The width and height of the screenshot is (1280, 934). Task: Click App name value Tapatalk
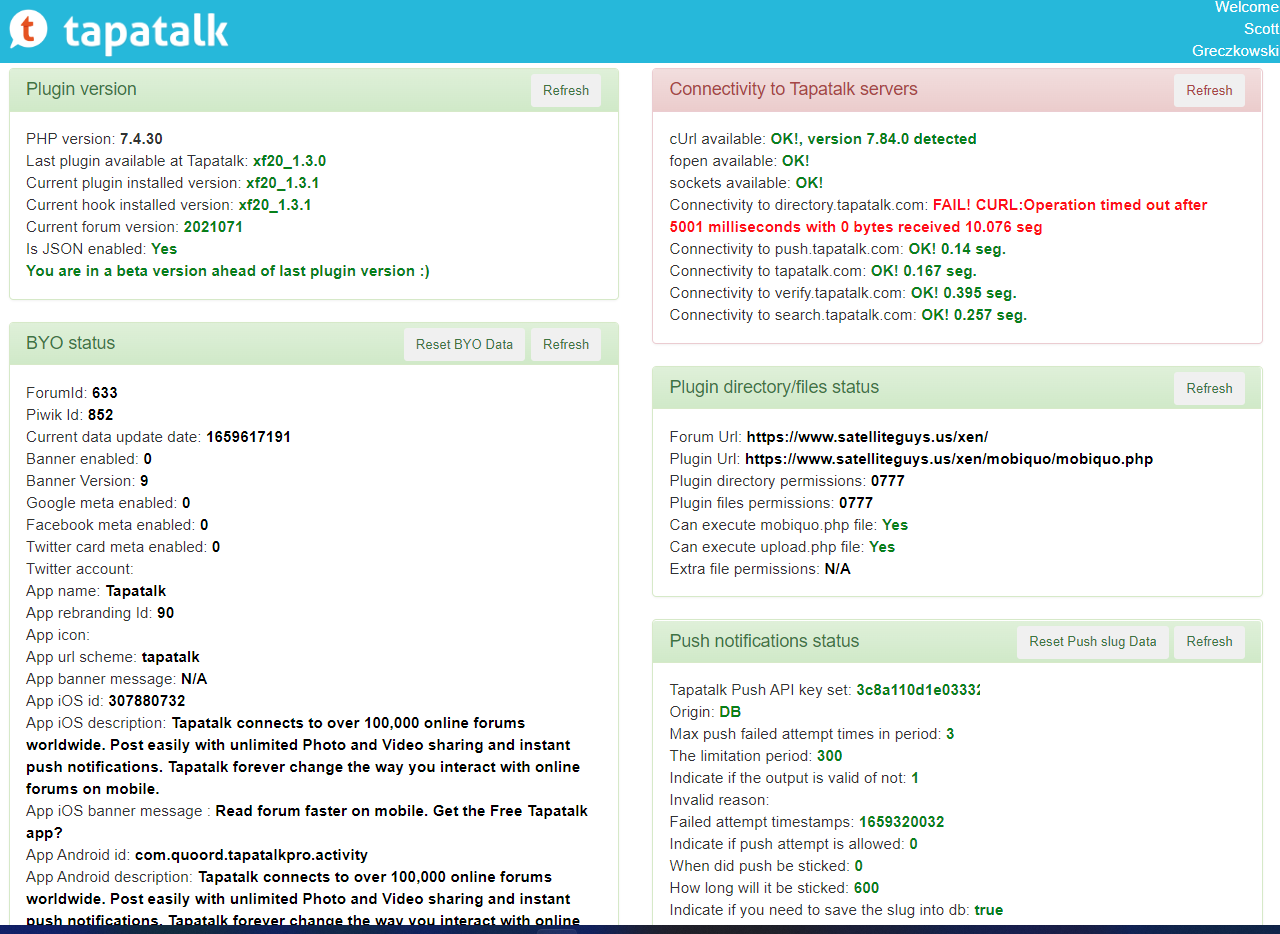pos(136,591)
